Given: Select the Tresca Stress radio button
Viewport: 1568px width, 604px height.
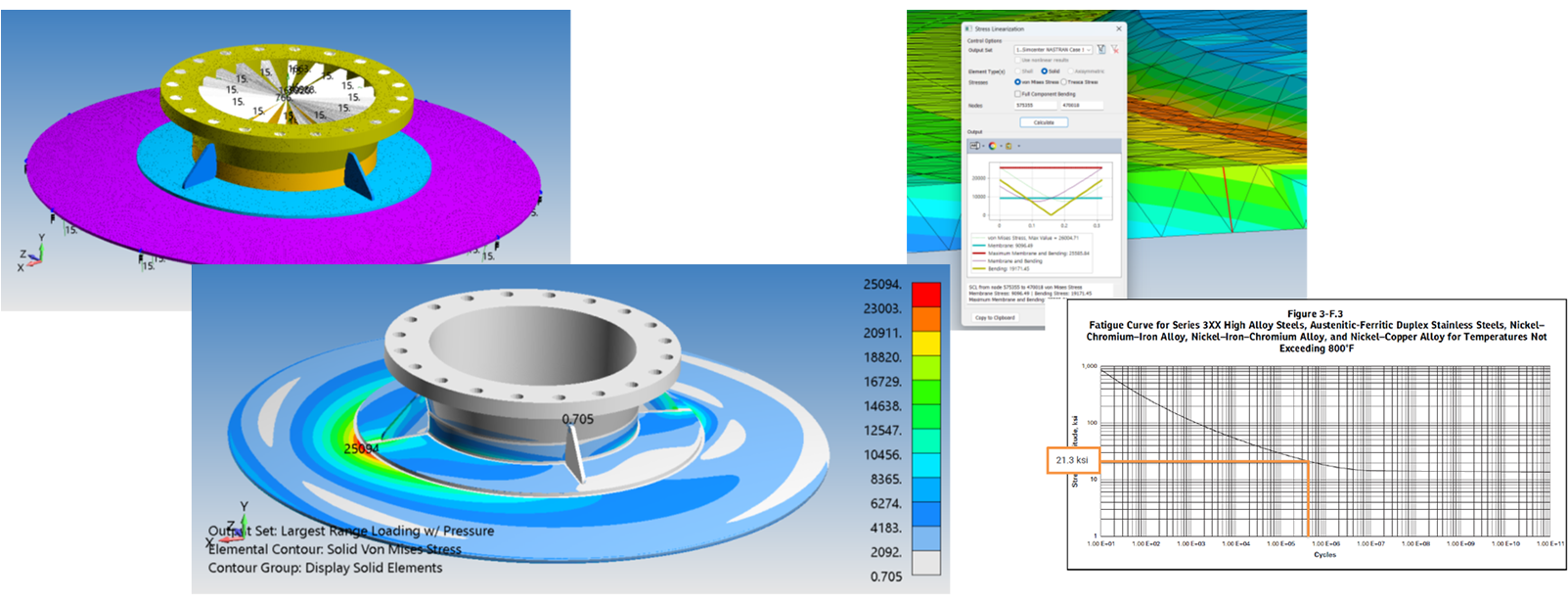Looking at the screenshot, I should pyautogui.click(x=1064, y=82).
